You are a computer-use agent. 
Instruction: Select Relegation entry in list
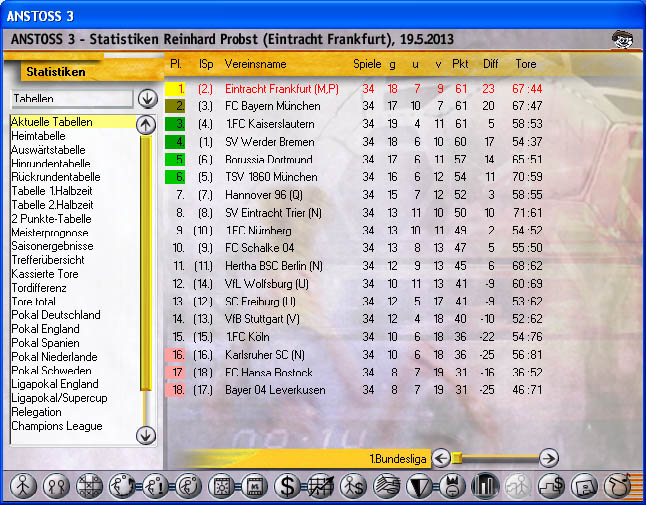click(x=36, y=412)
